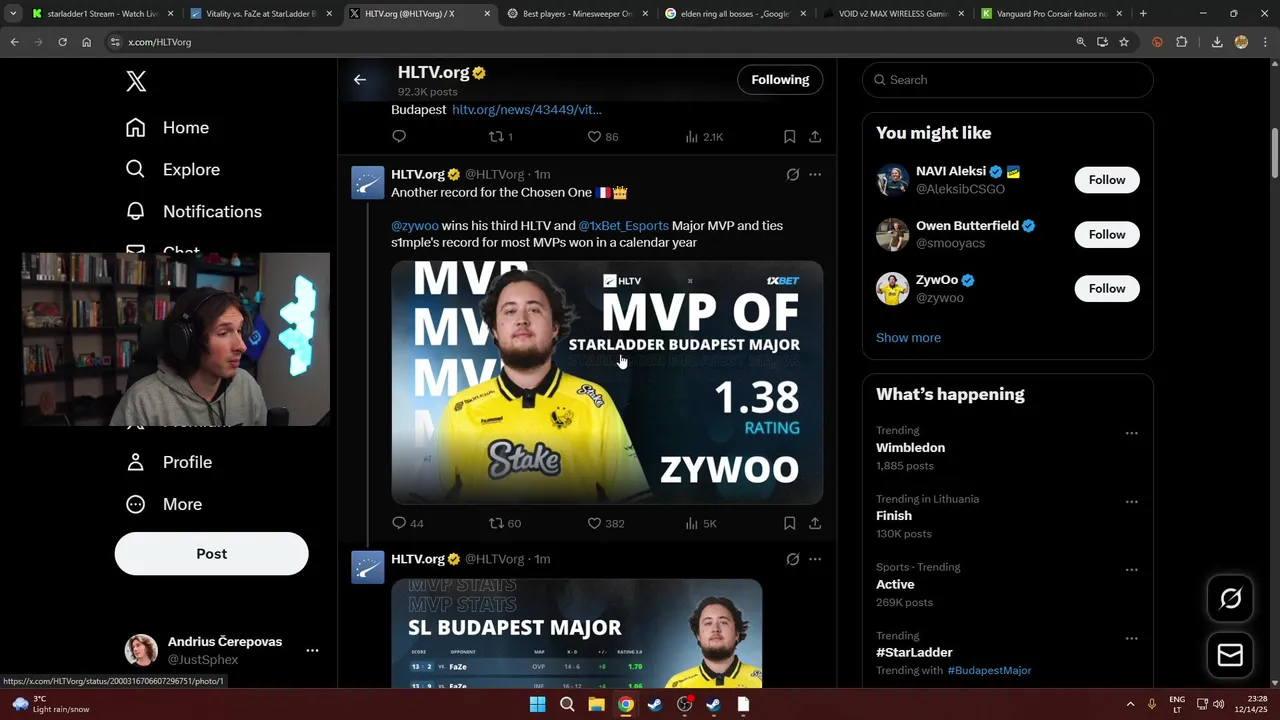Open the #BudapestMajor hashtag link
Viewport: 1280px width, 720px height.
click(989, 670)
